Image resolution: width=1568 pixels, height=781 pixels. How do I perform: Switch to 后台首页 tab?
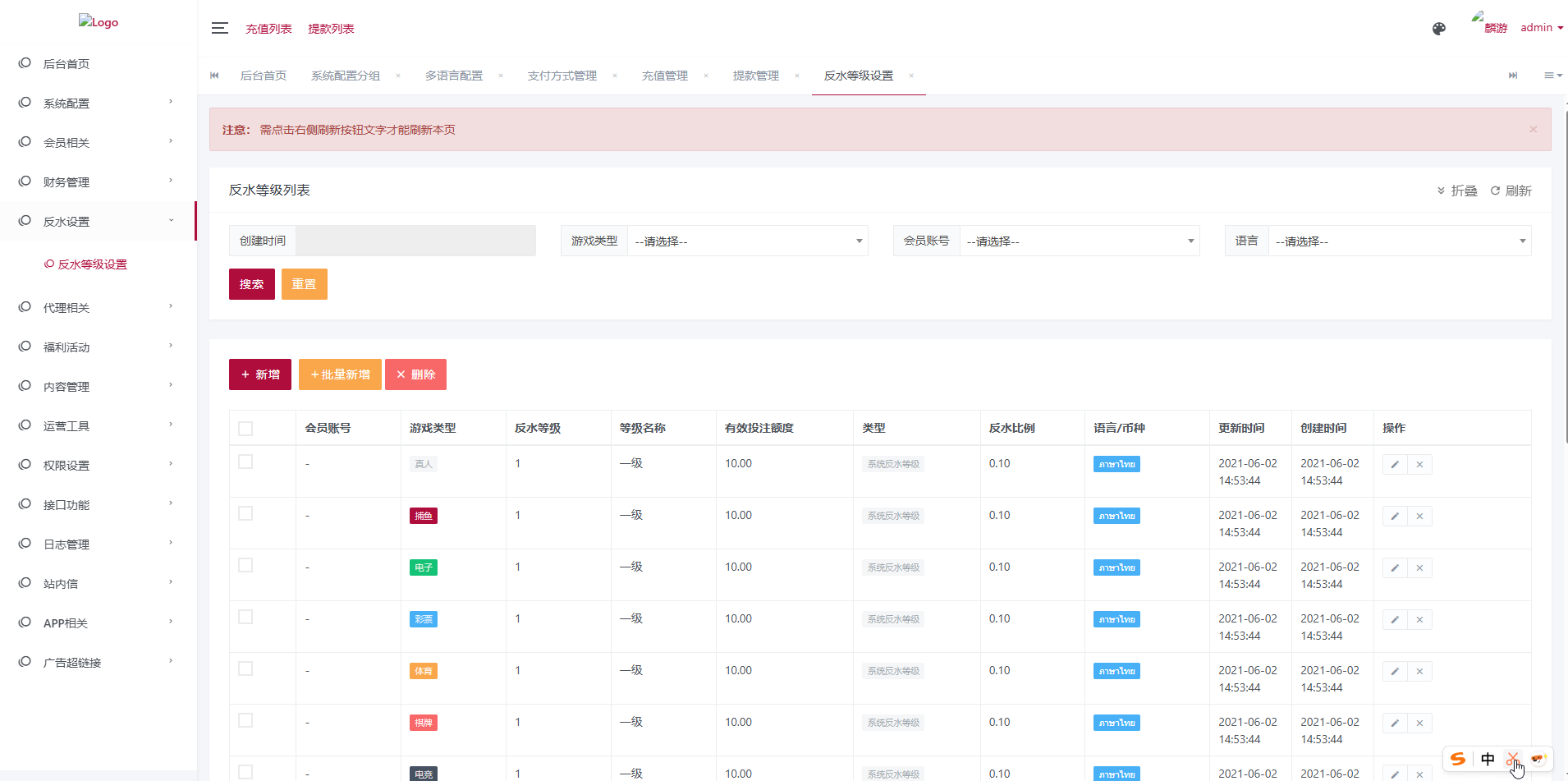(263, 76)
